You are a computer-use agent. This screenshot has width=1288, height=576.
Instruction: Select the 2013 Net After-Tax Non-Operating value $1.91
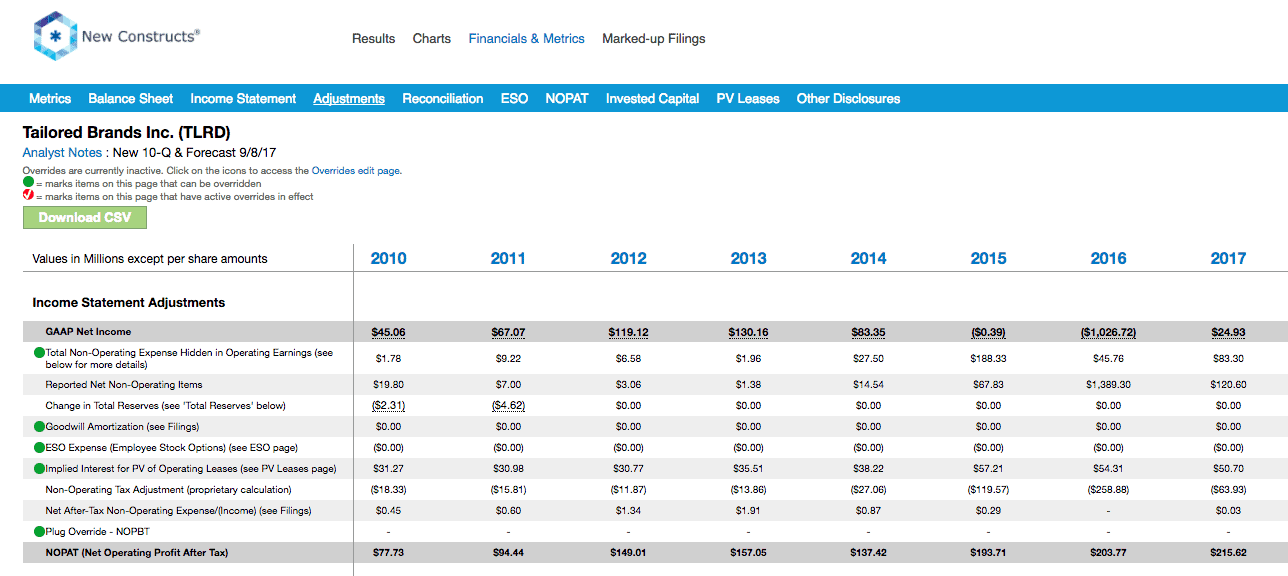pos(749,511)
